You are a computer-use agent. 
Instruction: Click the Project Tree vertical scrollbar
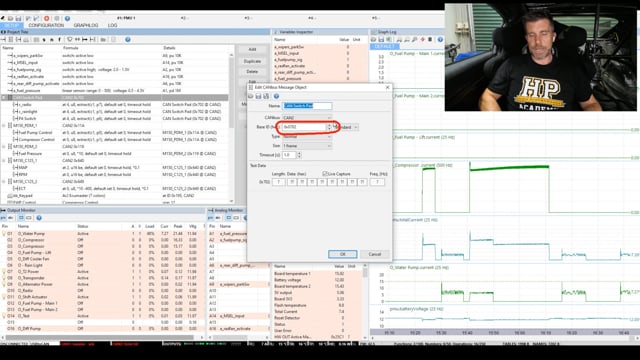click(x=231, y=127)
